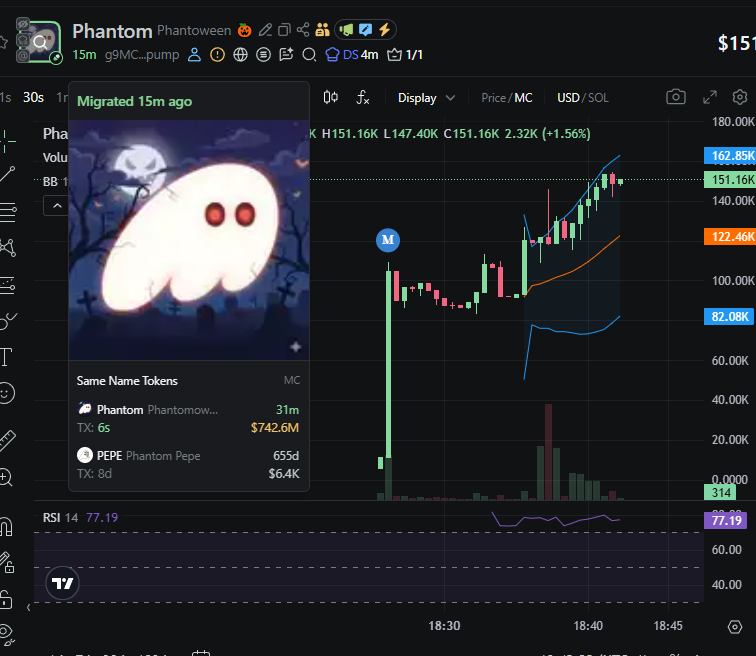The height and width of the screenshot is (656, 756).
Task: Select the 1s timeframe
Action: point(5,97)
